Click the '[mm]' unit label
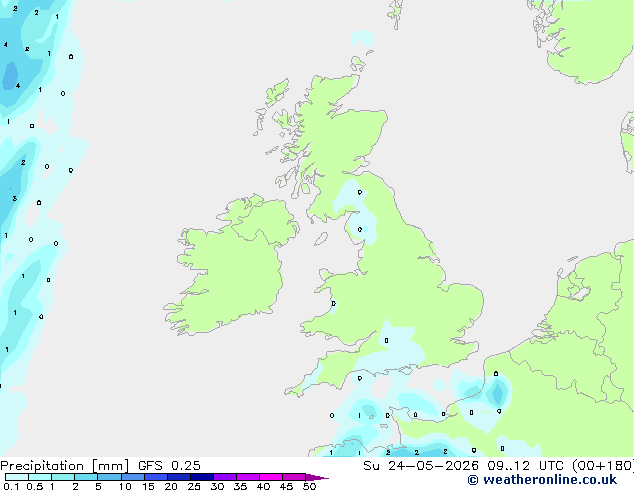The image size is (634, 490). [110, 466]
